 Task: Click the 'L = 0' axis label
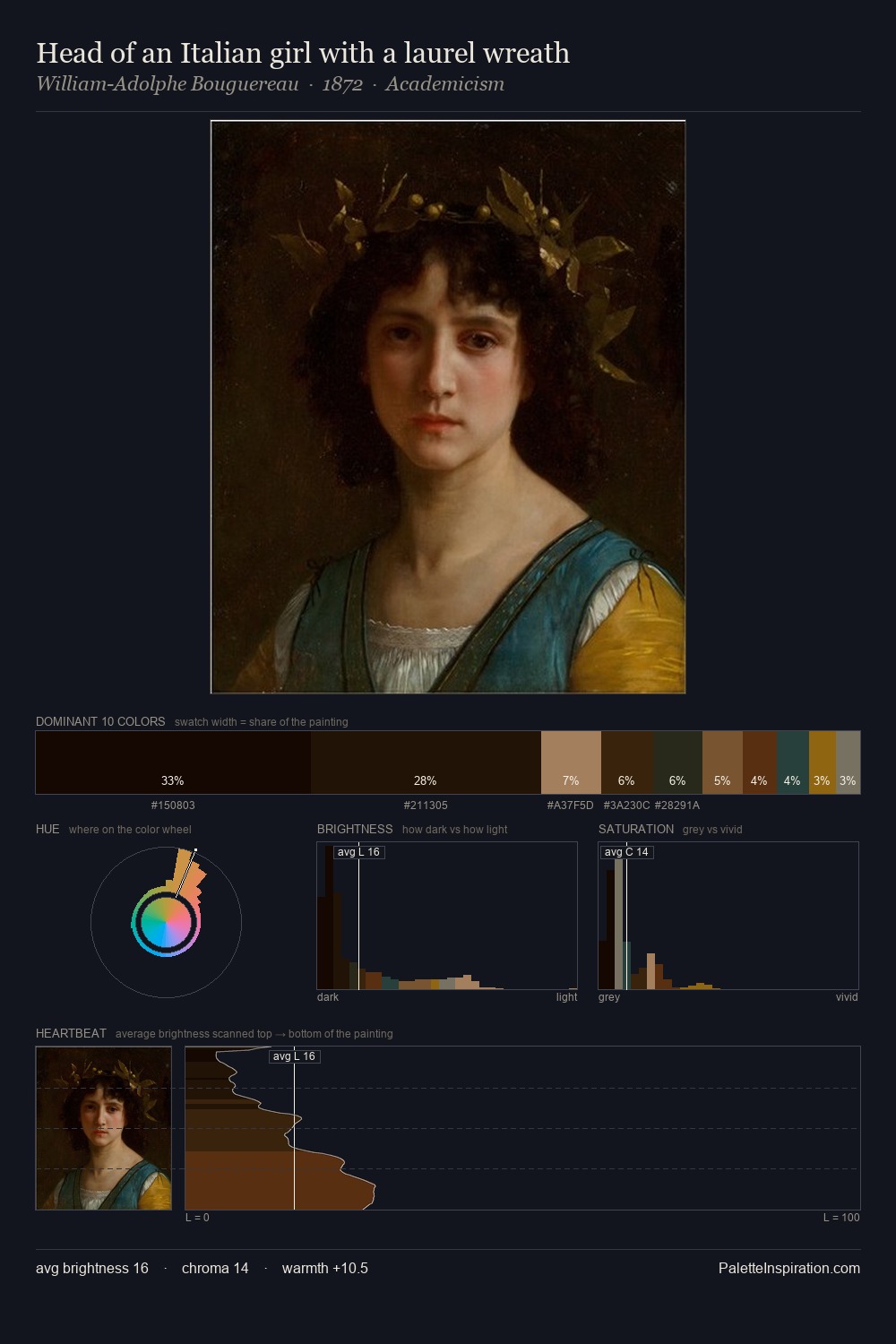point(197,1218)
